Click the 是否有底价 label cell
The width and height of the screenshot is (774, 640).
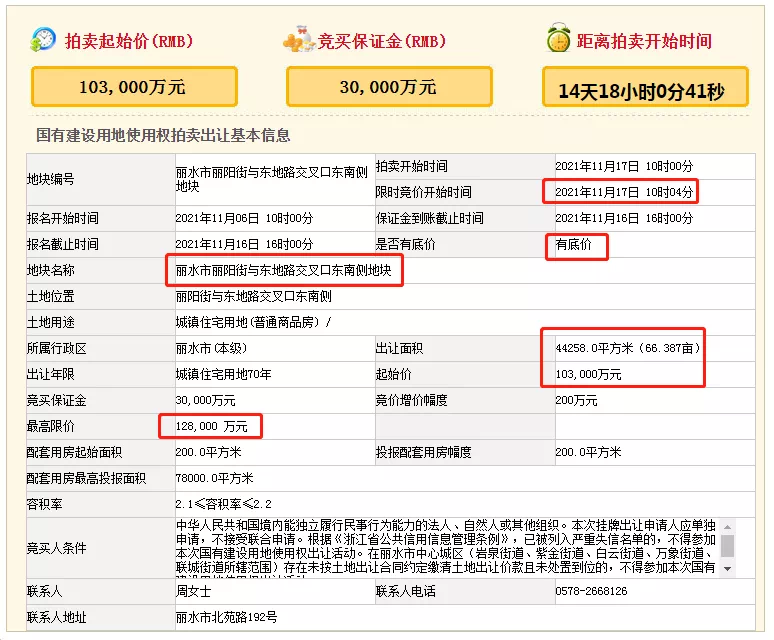(465, 244)
